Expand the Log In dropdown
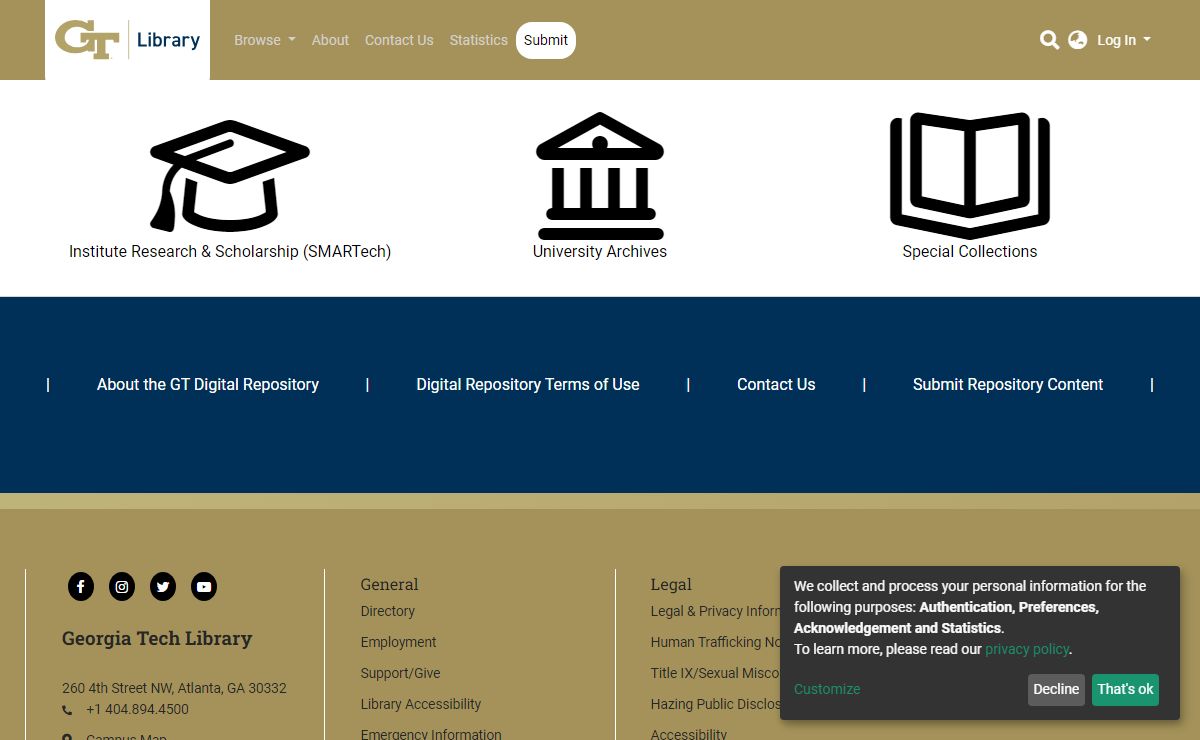Viewport: 1200px width, 740px height. point(1124,40)
